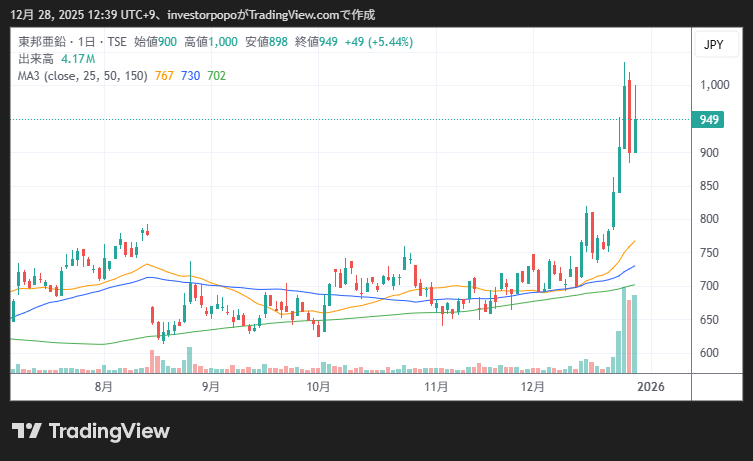Click the green 702 moving average value

coord(216,76)
